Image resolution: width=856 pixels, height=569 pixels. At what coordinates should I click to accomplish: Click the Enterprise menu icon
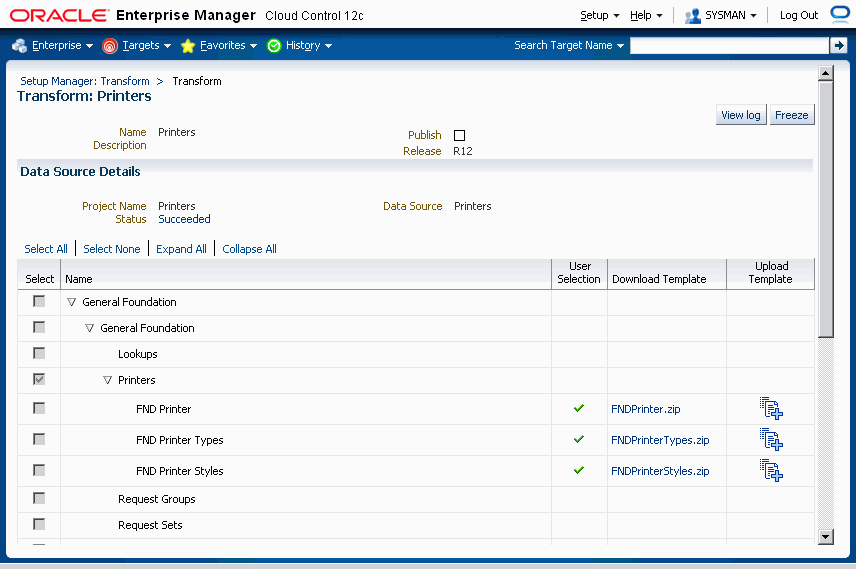click(20, 46)
